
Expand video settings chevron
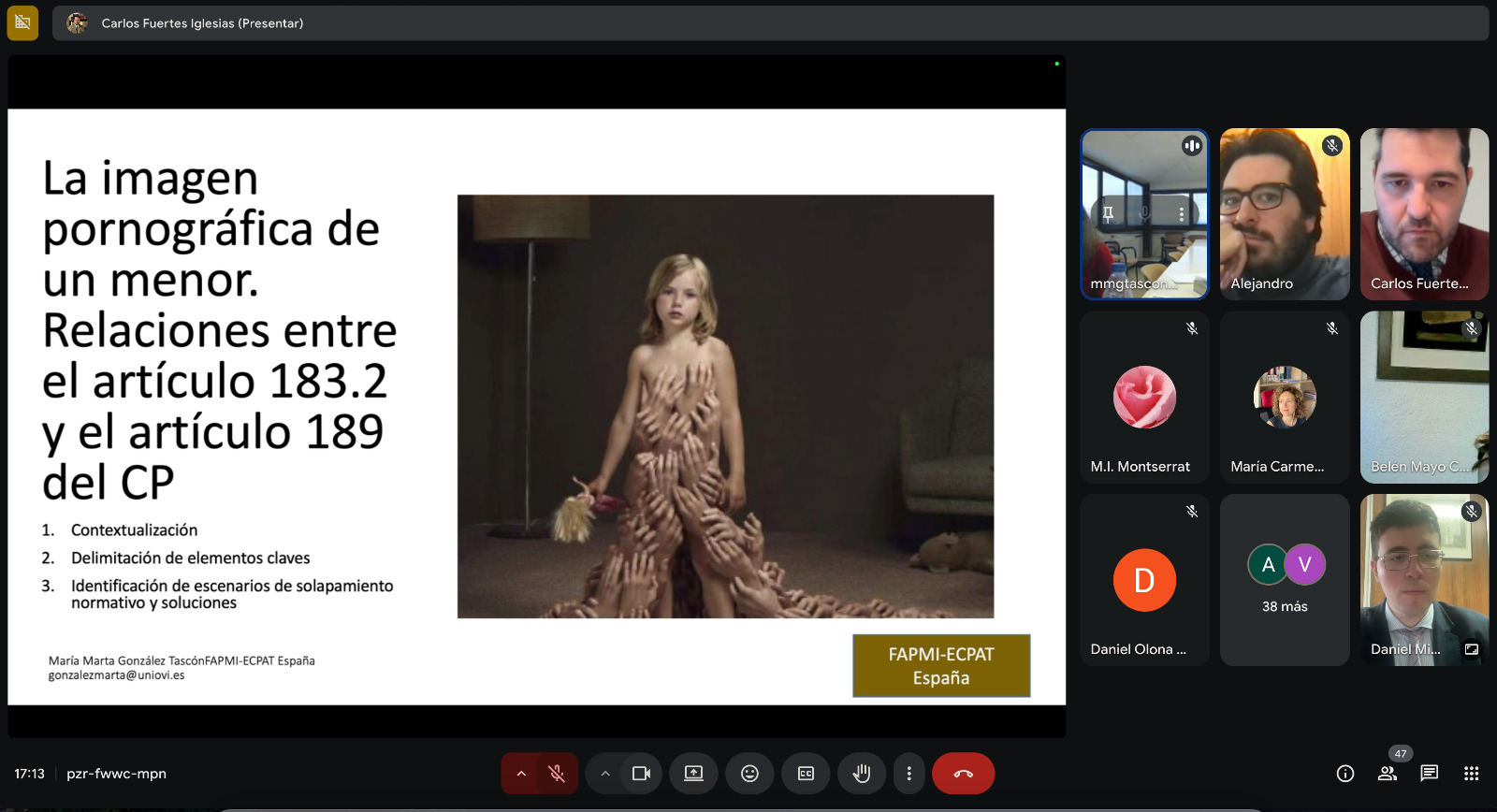[x=605, y=774]
